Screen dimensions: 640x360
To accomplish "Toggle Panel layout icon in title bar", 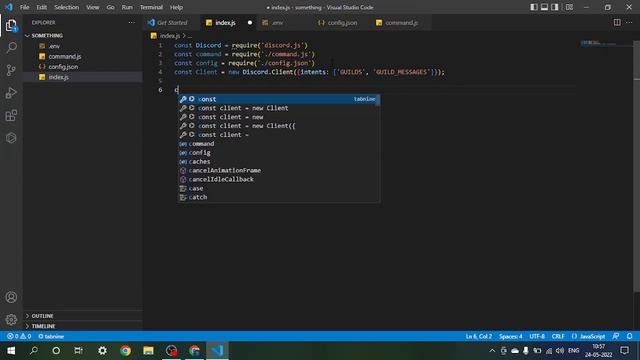I will 544,7.
